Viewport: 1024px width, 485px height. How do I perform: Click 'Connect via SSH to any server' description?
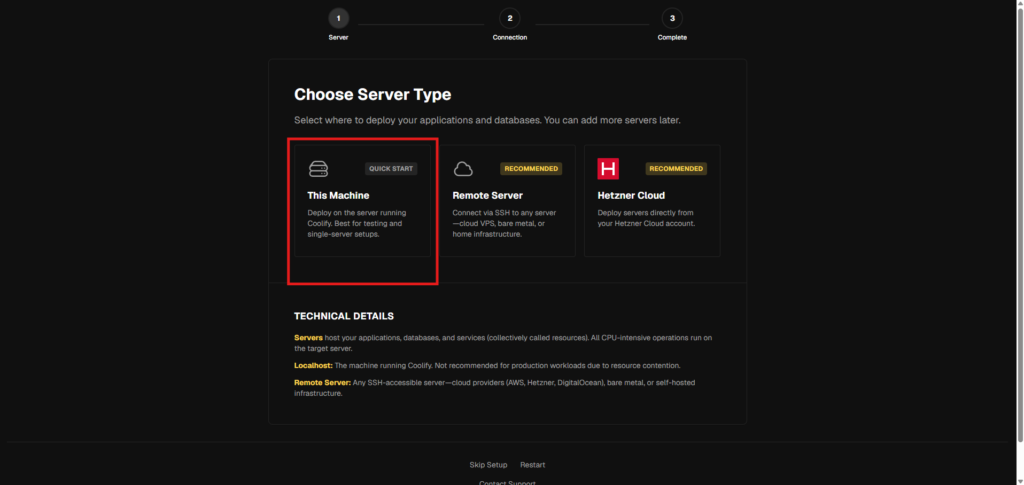click(504, 223)
